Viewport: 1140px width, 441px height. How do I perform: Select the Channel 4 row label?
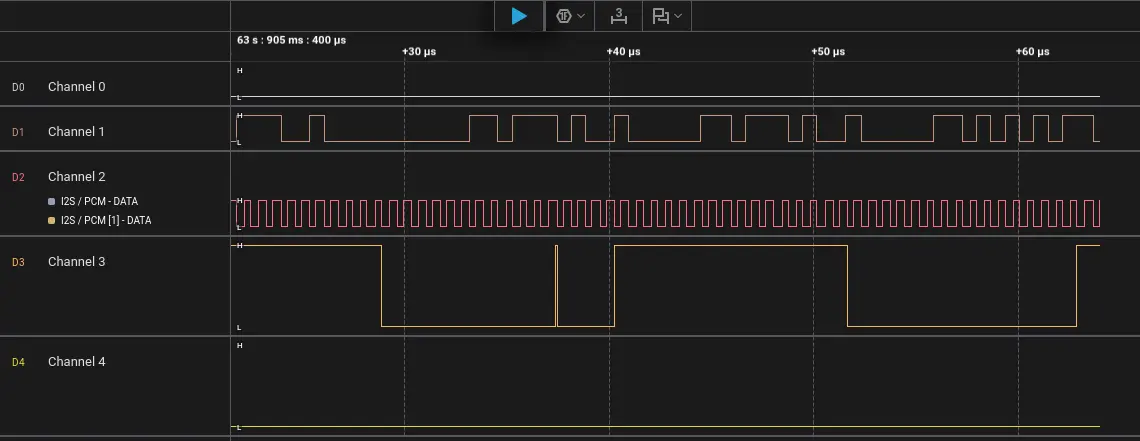76,362
